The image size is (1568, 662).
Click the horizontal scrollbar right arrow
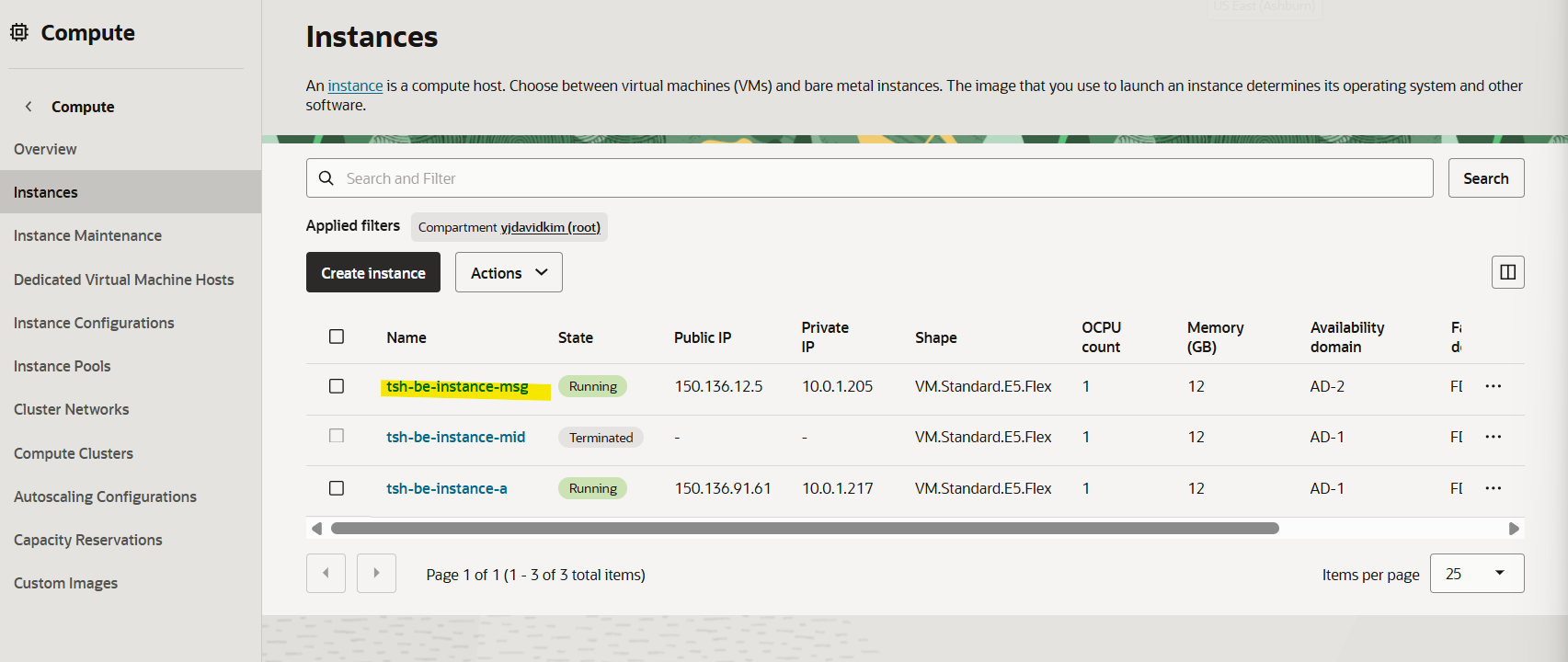[1514, 529]
